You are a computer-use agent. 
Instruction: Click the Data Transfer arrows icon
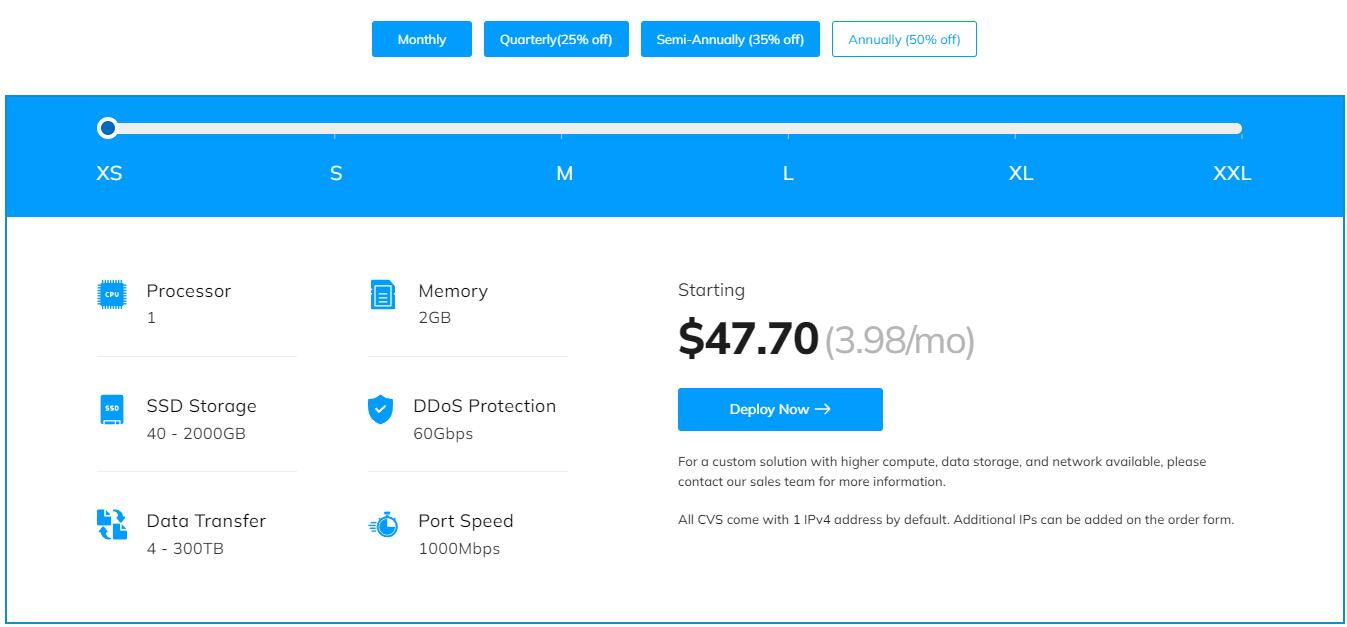pyautogui.click(x=111, y=524)
